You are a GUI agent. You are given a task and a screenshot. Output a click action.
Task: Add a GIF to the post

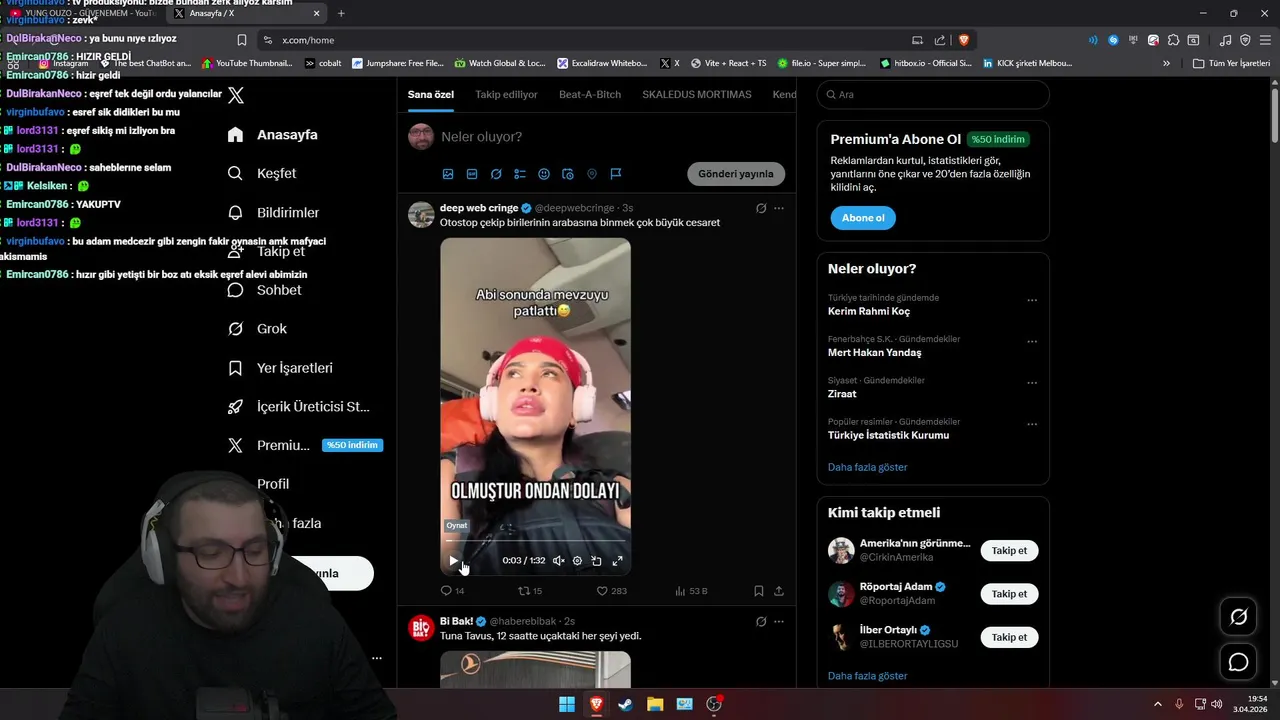point(472,174)
